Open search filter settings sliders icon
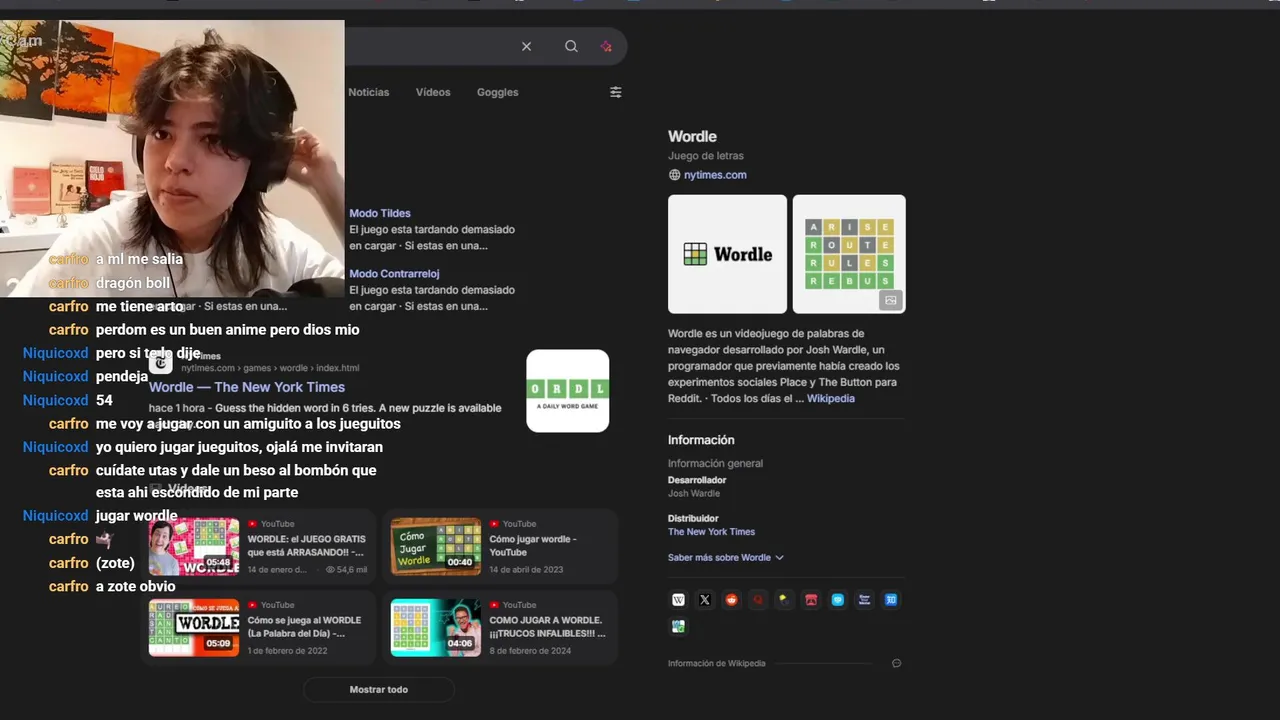This screenshot has width=1280, height=720. [x=616, y=92]
